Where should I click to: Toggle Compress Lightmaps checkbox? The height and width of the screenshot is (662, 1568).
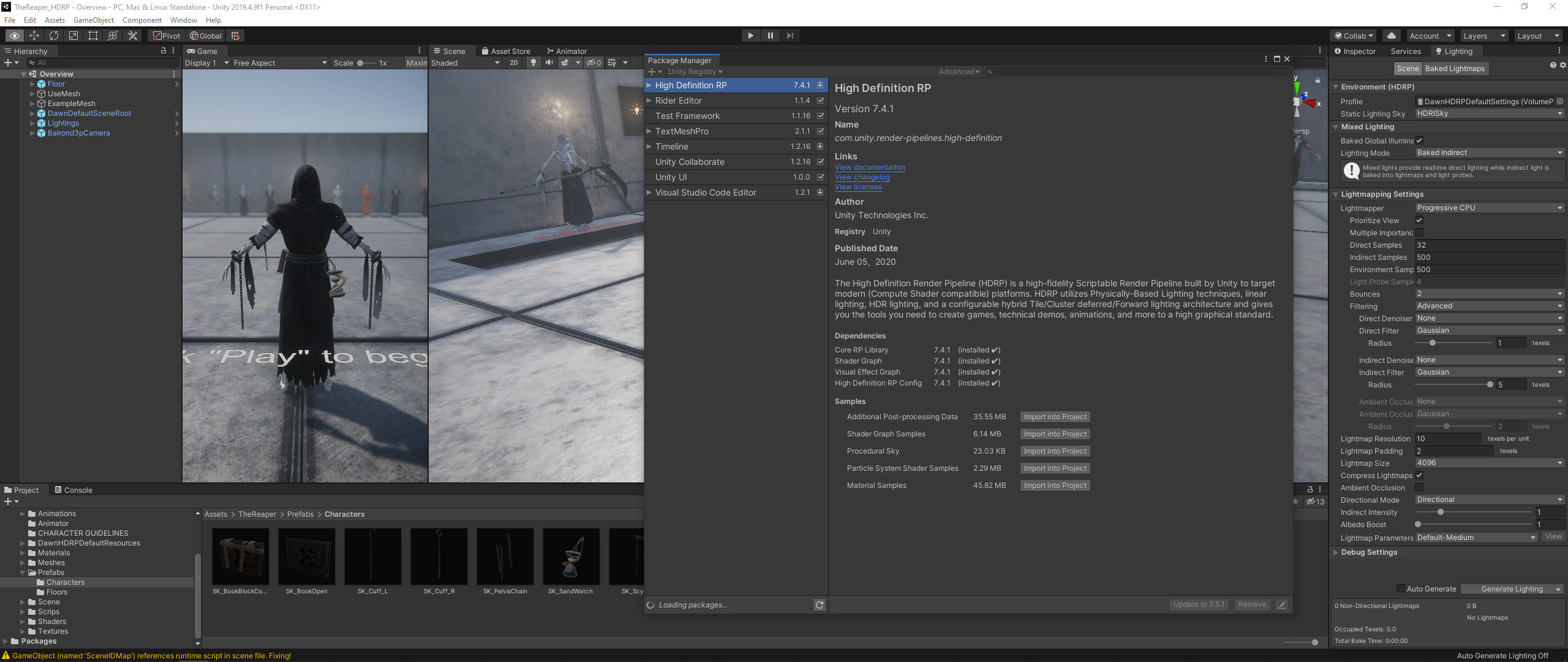(1419, 475)
